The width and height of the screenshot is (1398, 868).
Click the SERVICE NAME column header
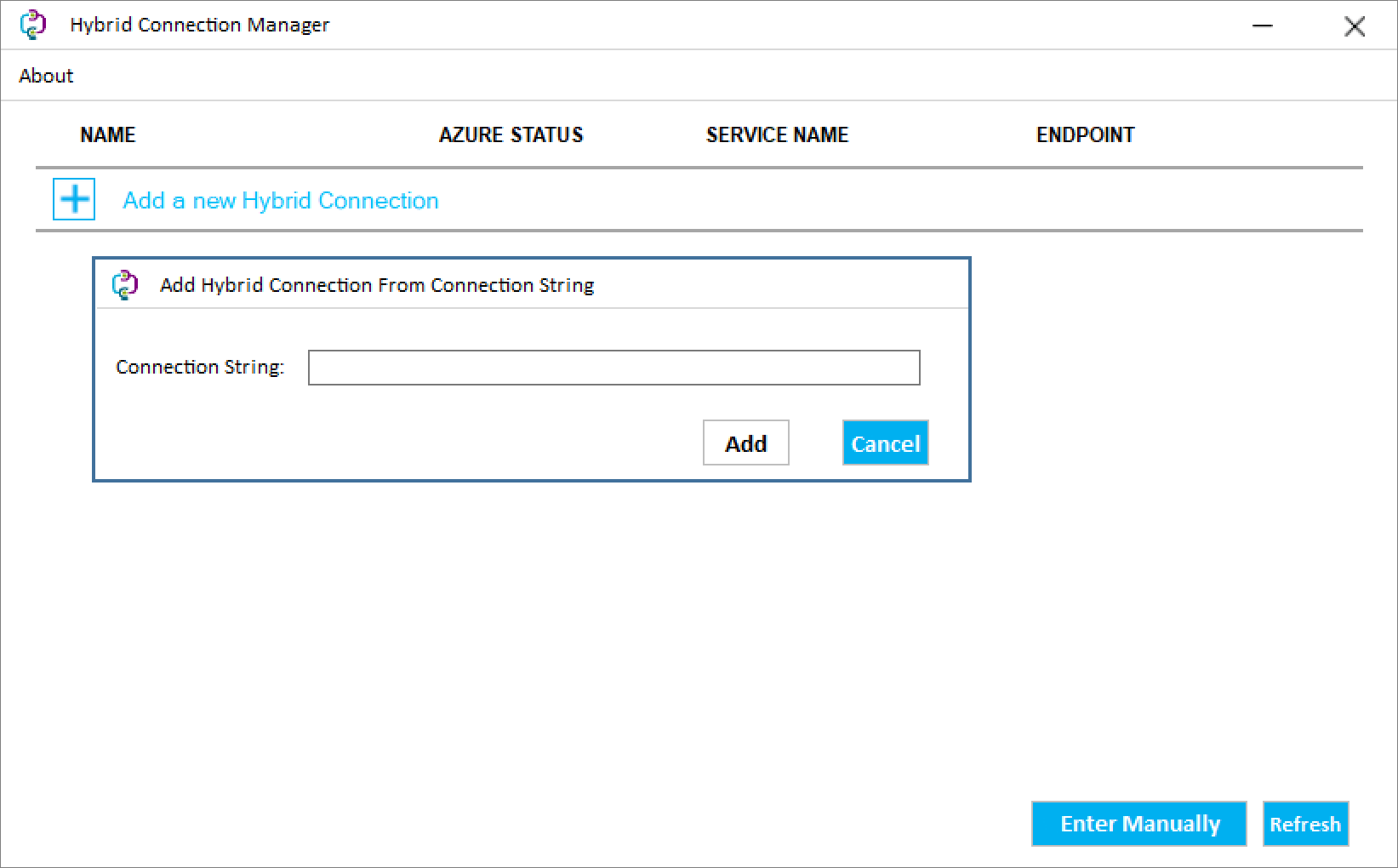pos(778,135)
